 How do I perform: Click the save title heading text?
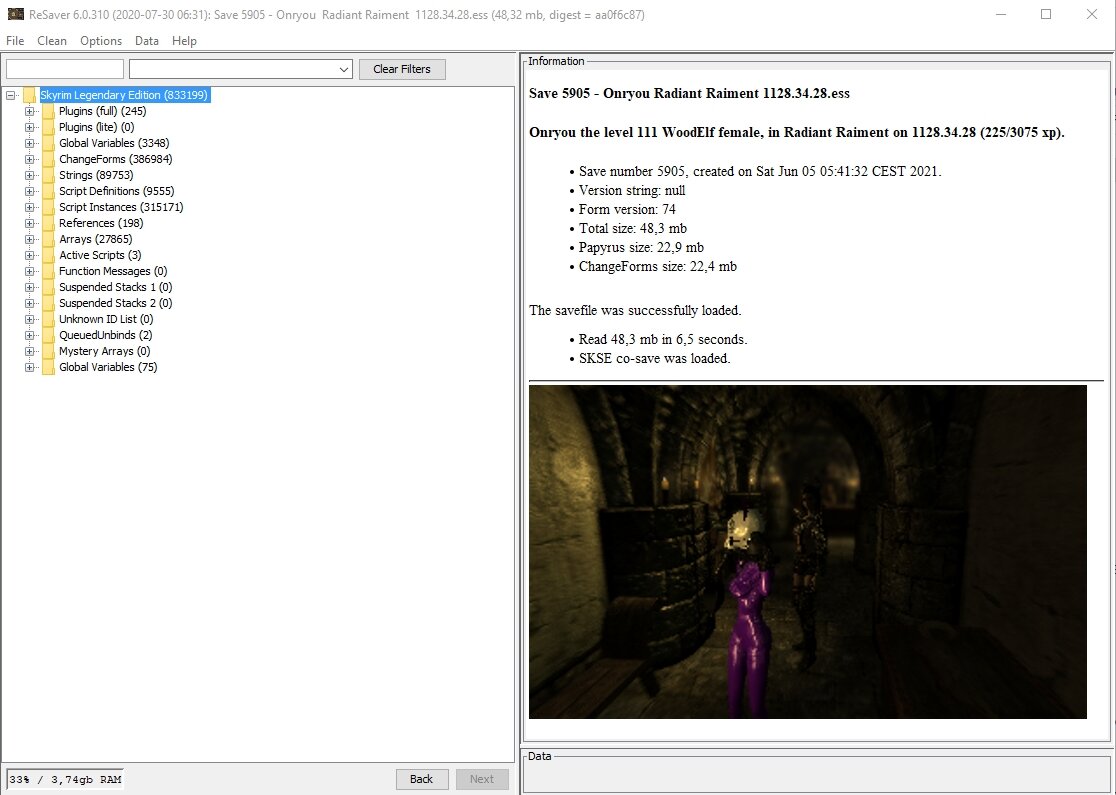click(x=689, y=93)
